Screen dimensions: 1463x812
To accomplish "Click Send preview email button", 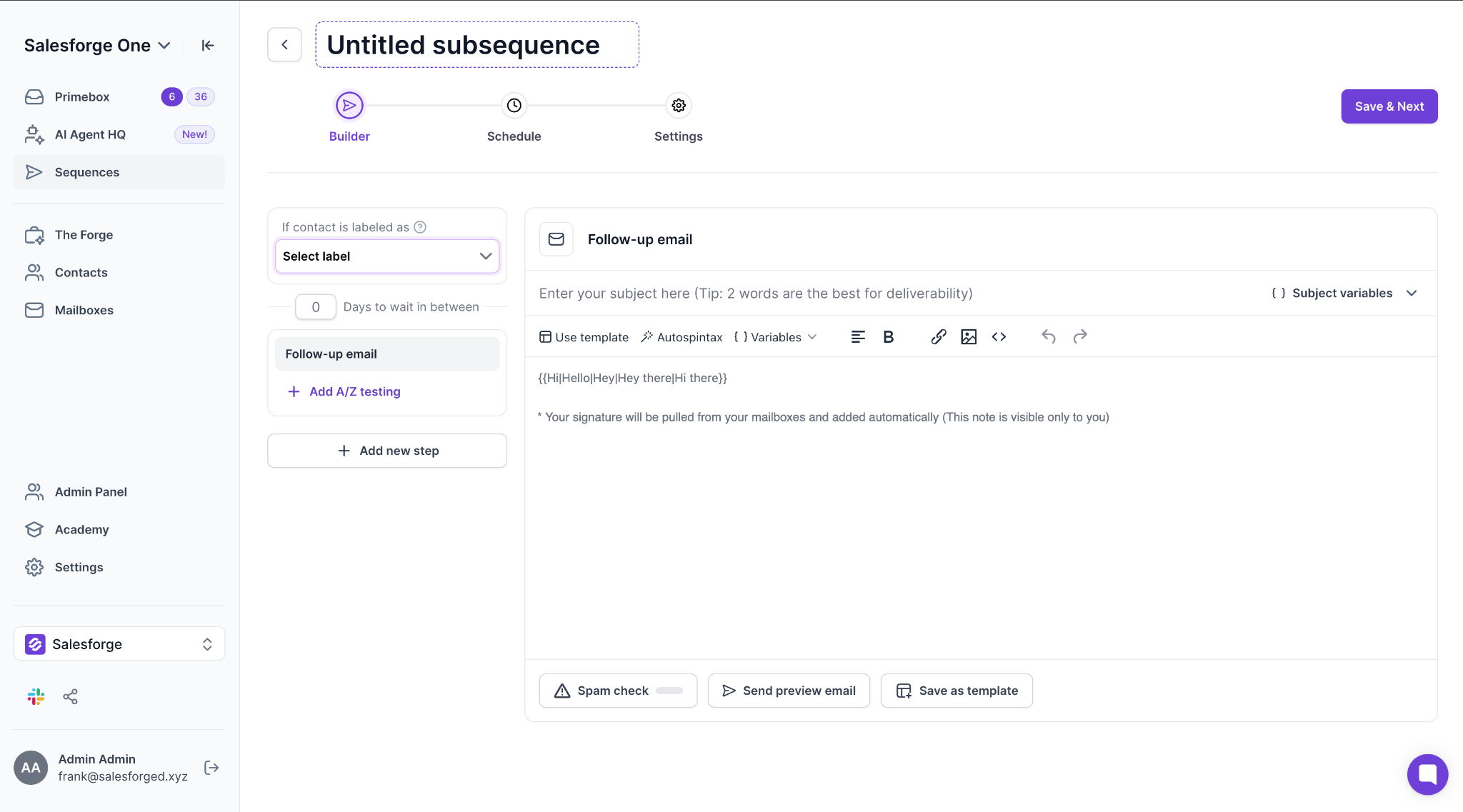I will pos(789,691).
